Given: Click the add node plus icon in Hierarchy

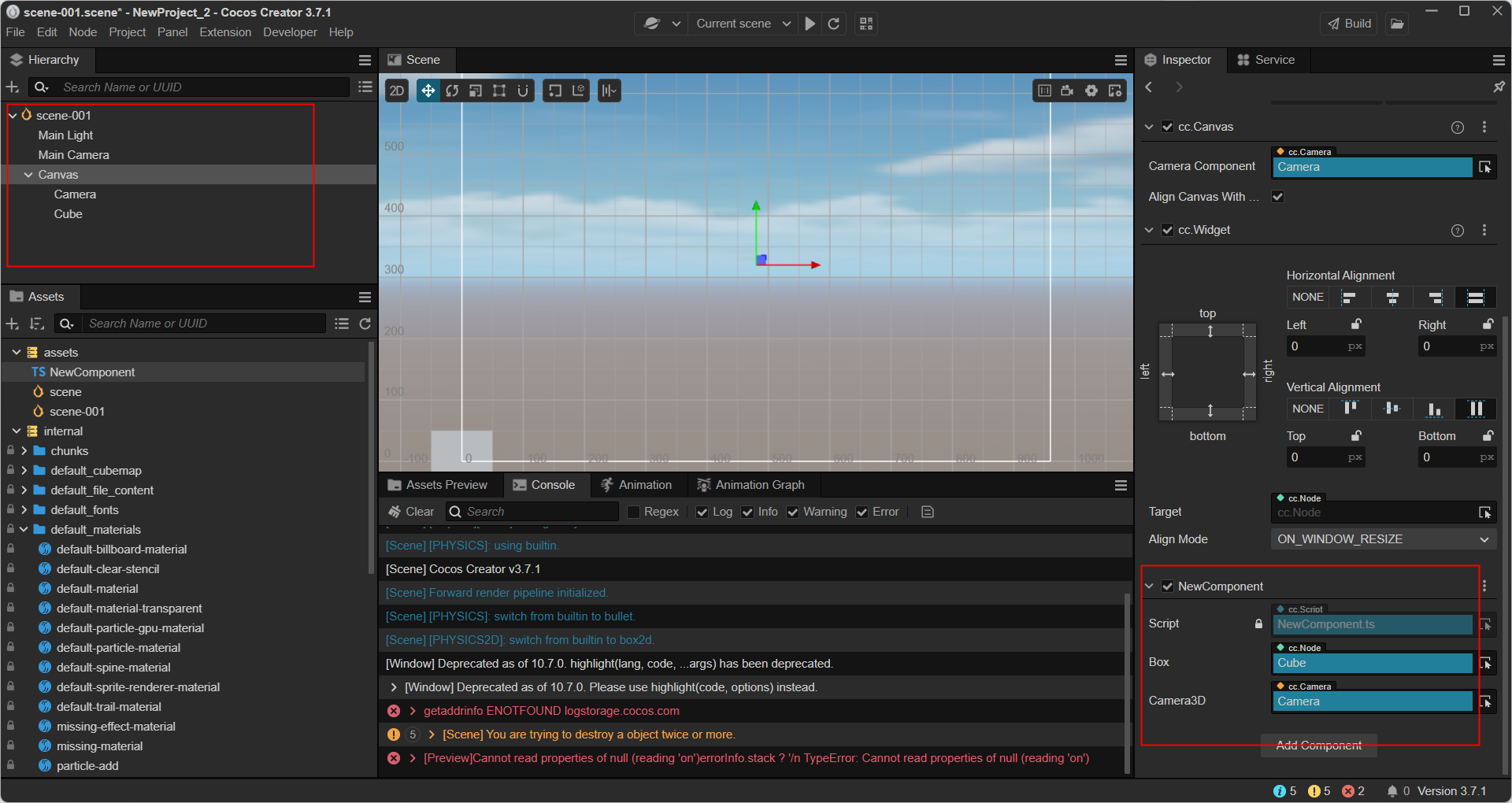Looking at the screenshot, I should [13, 87].
